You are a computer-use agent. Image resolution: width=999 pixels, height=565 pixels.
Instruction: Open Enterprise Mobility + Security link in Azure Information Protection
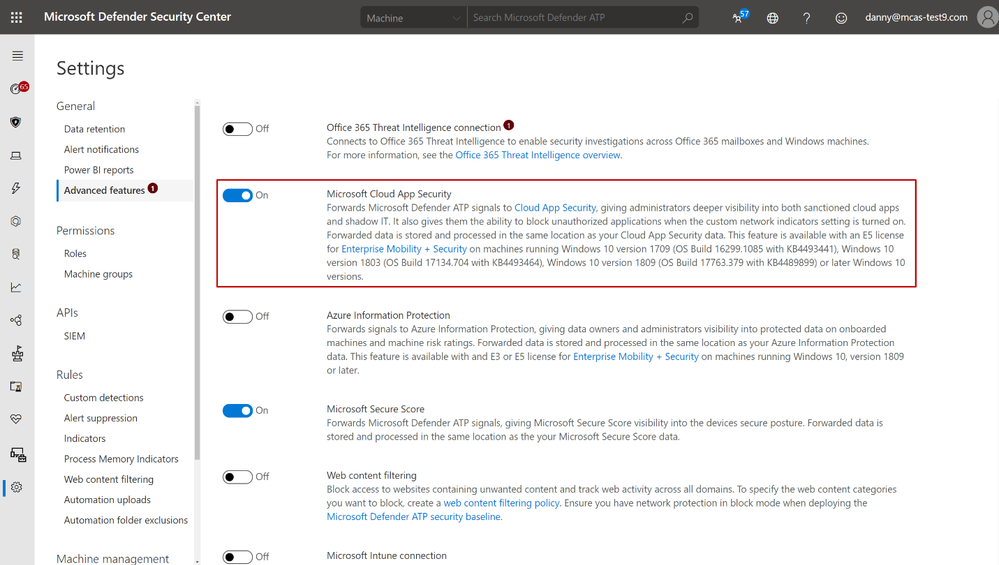coord(636,357)
